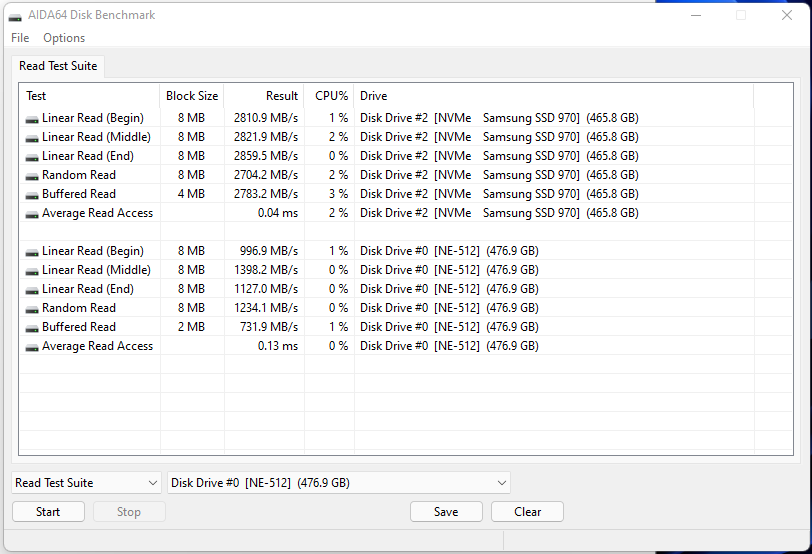Open the Disk Drive #0 selection dropdown
Image resolution: width=812 pixels, height=554 pixels.
pos(339,483)
